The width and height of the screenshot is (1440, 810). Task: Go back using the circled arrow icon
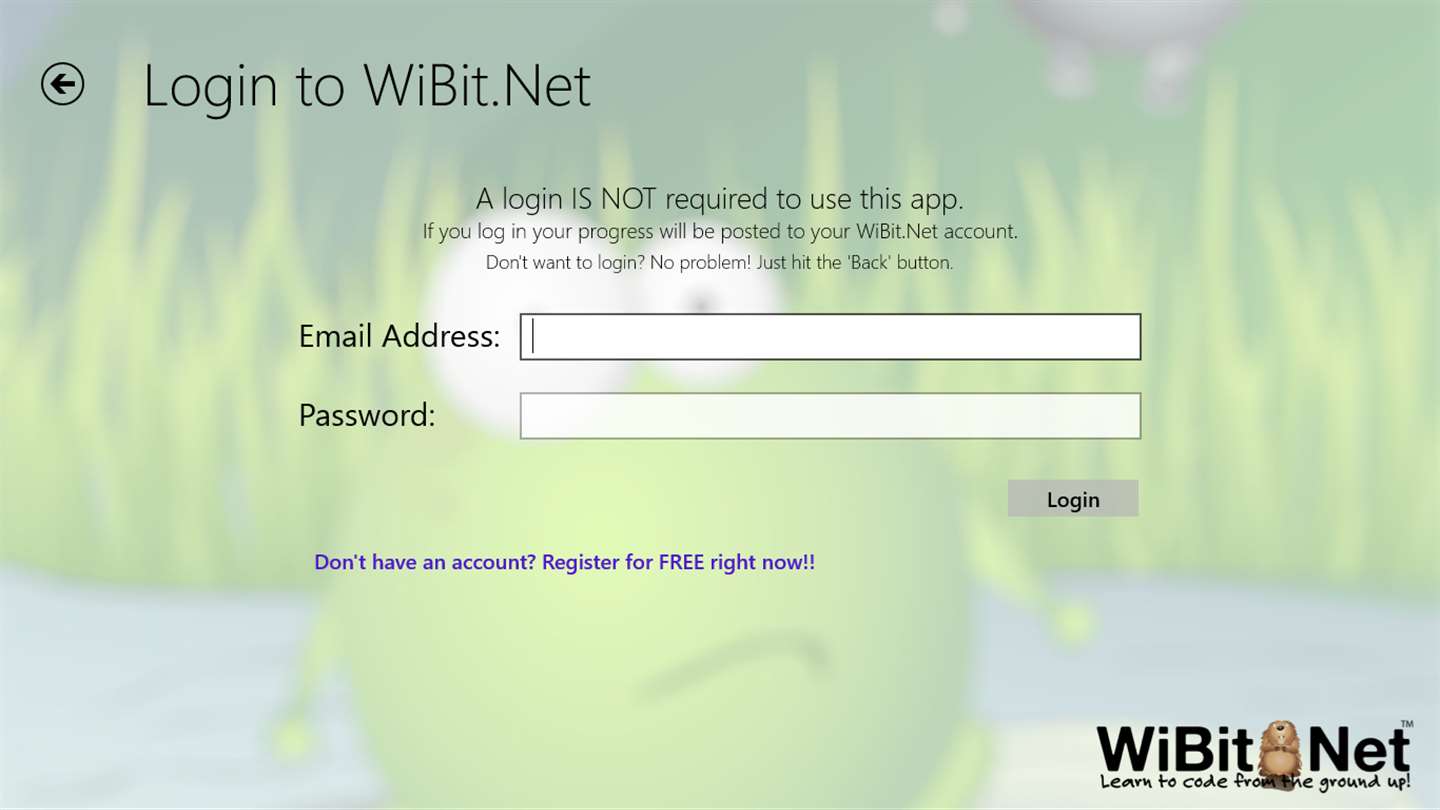pyautogui.click(x=62, y=84)
